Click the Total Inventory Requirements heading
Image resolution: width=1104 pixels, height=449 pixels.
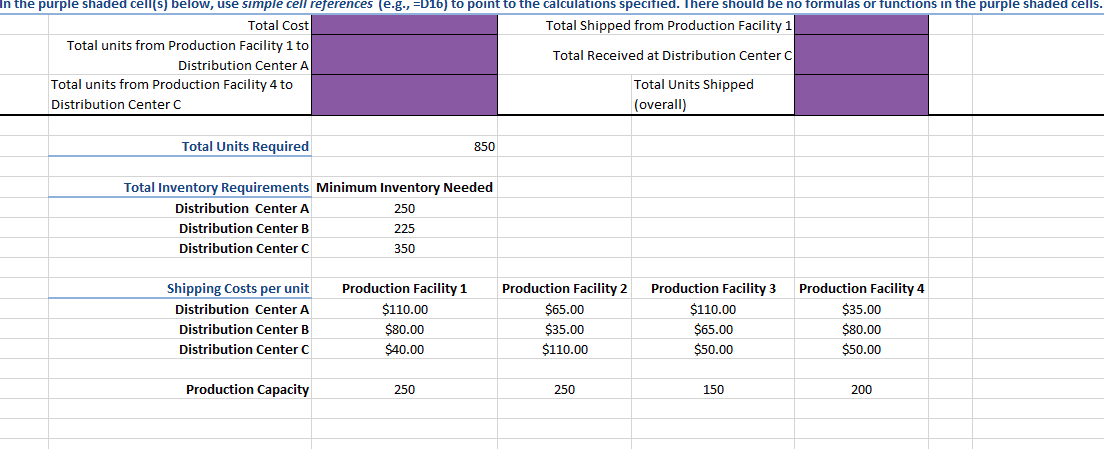pyautogui.click(x=217, y=187)
